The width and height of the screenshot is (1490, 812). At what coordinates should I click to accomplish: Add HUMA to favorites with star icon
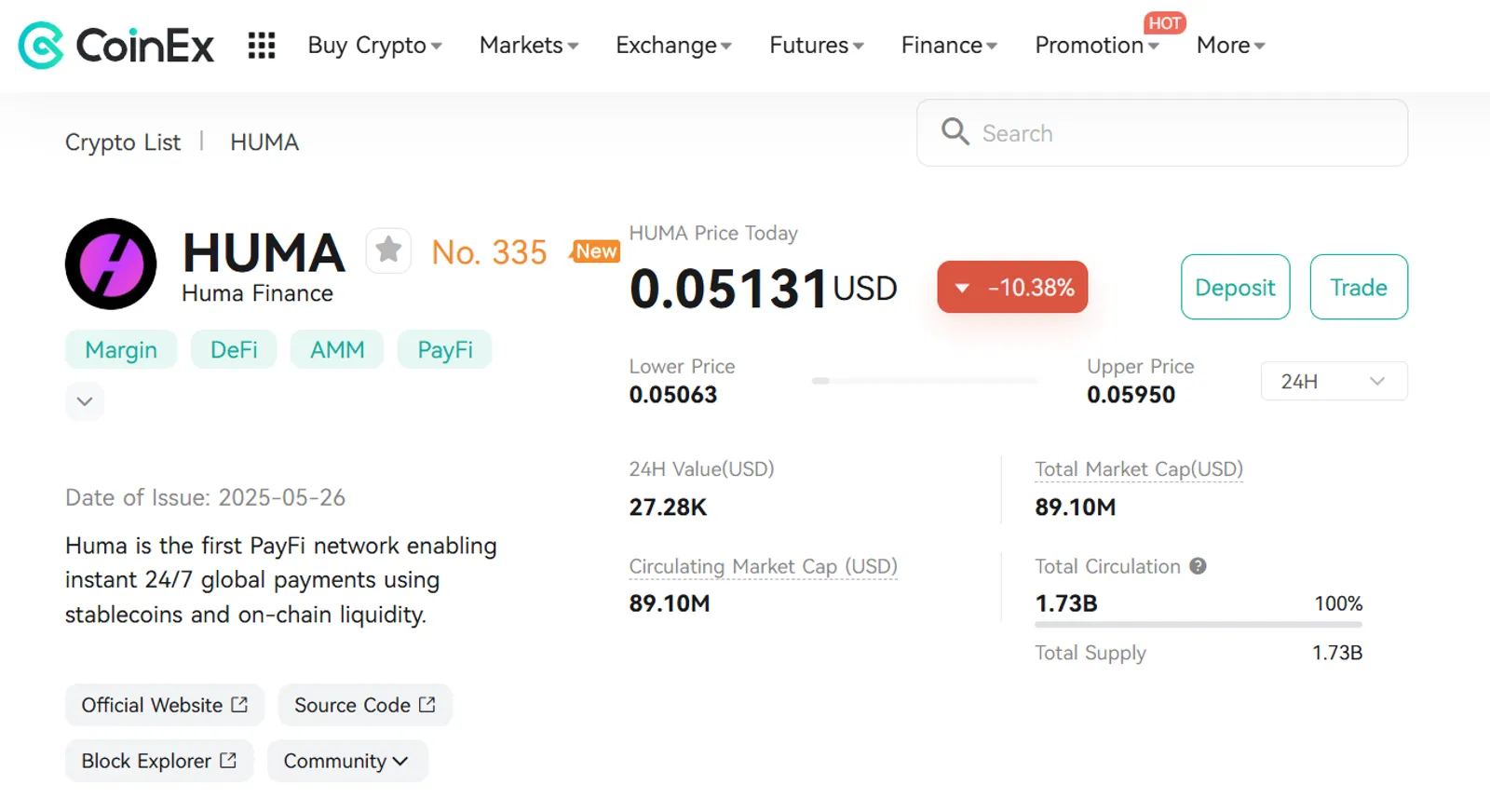(x=388, y=250)
